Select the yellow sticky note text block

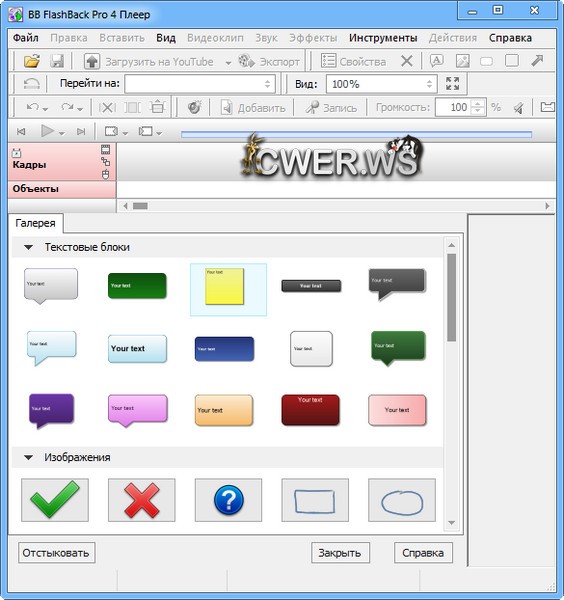[225, 286]
